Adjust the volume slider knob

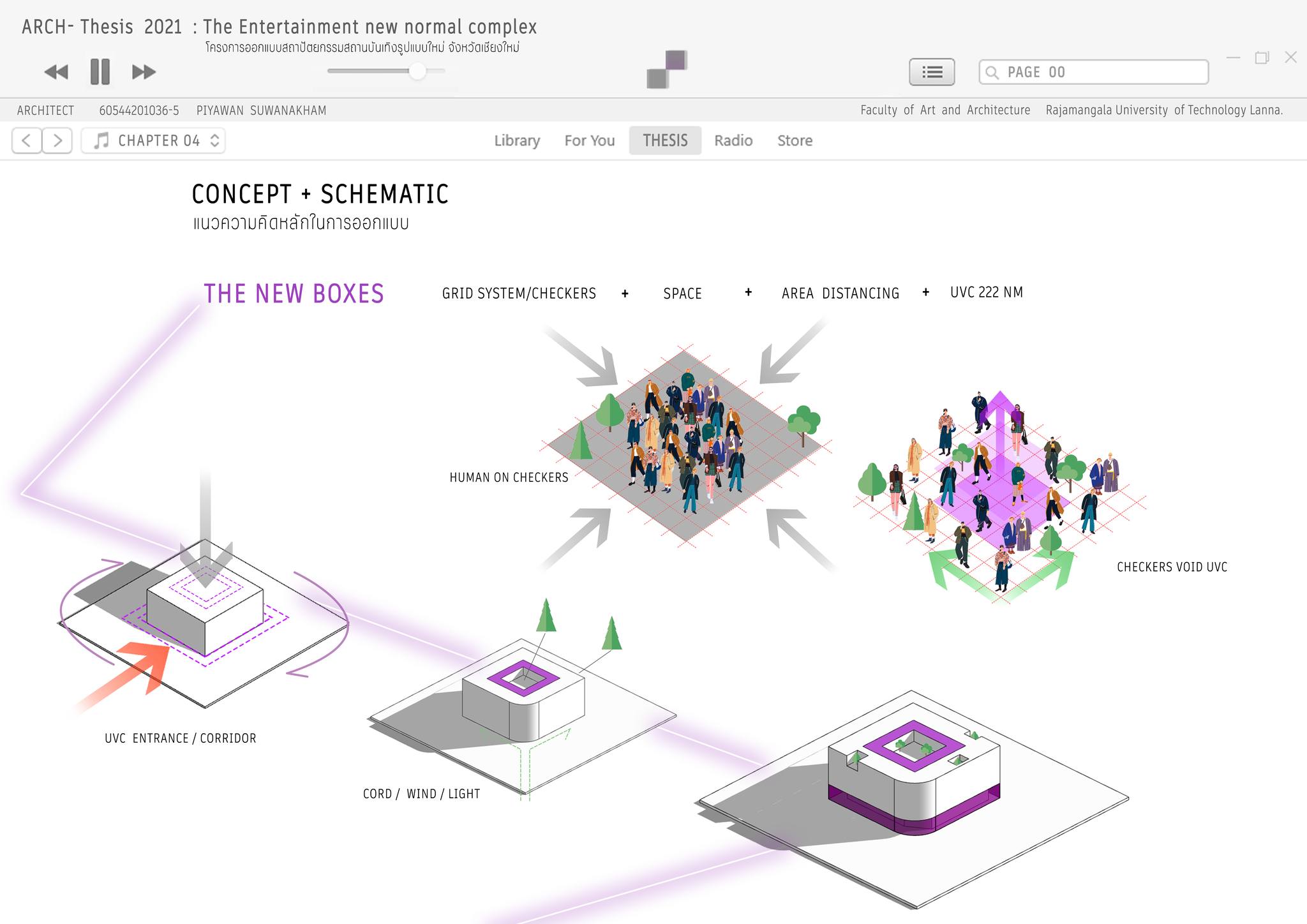(x=417, y=71)
